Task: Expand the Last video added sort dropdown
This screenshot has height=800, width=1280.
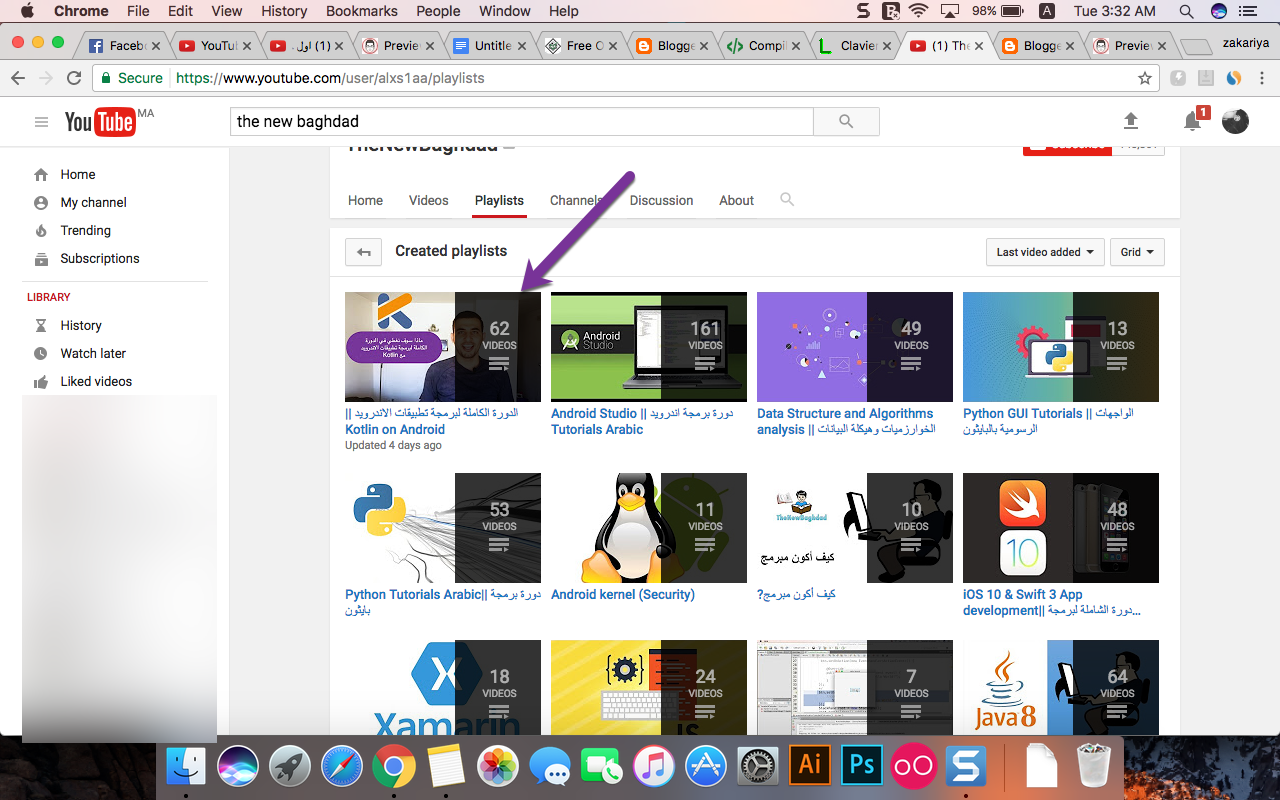Action: pyautogui.click(x=1044, y=252)
